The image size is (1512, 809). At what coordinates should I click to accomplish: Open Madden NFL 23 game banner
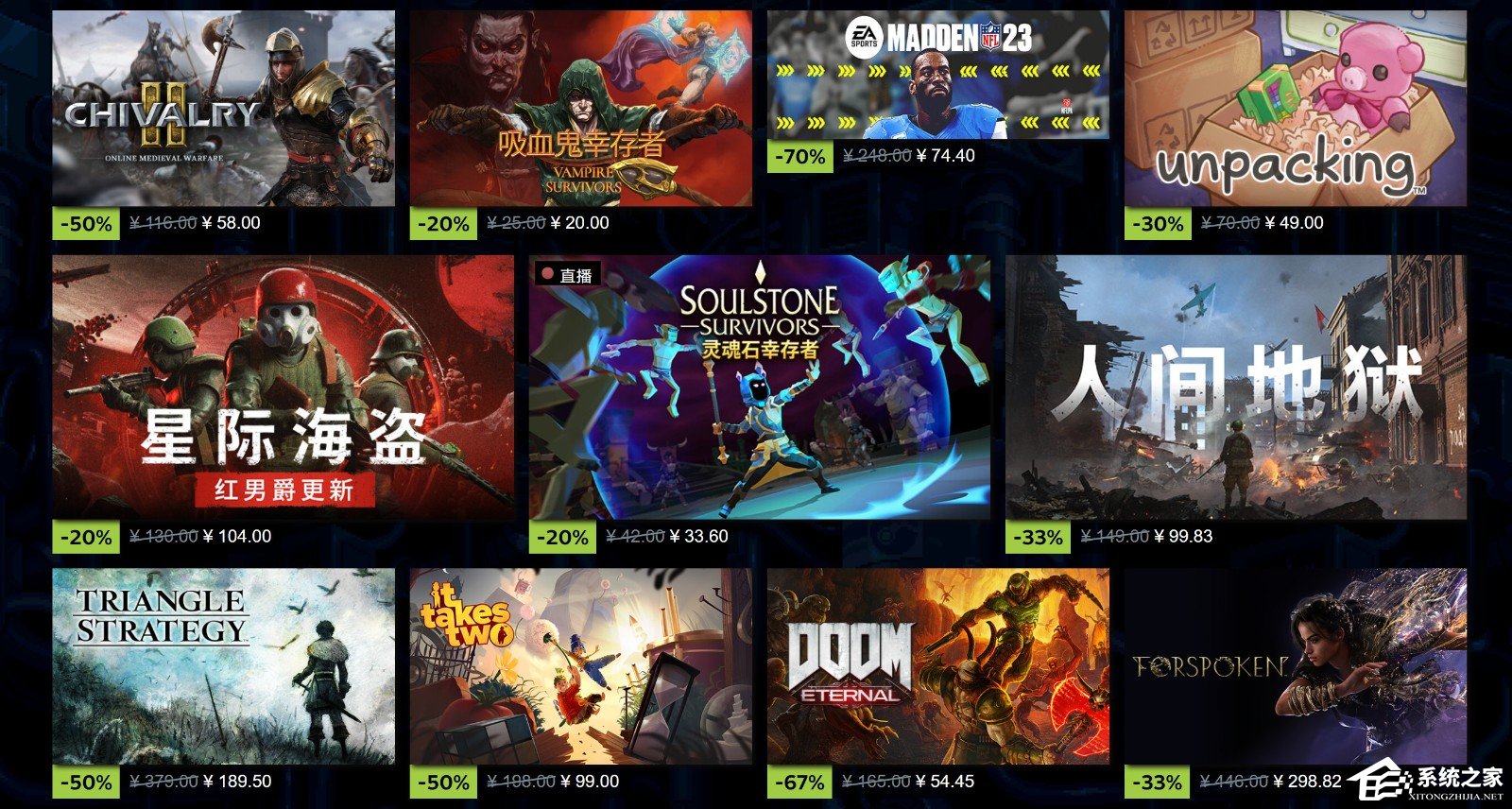[x=938, y=75]
